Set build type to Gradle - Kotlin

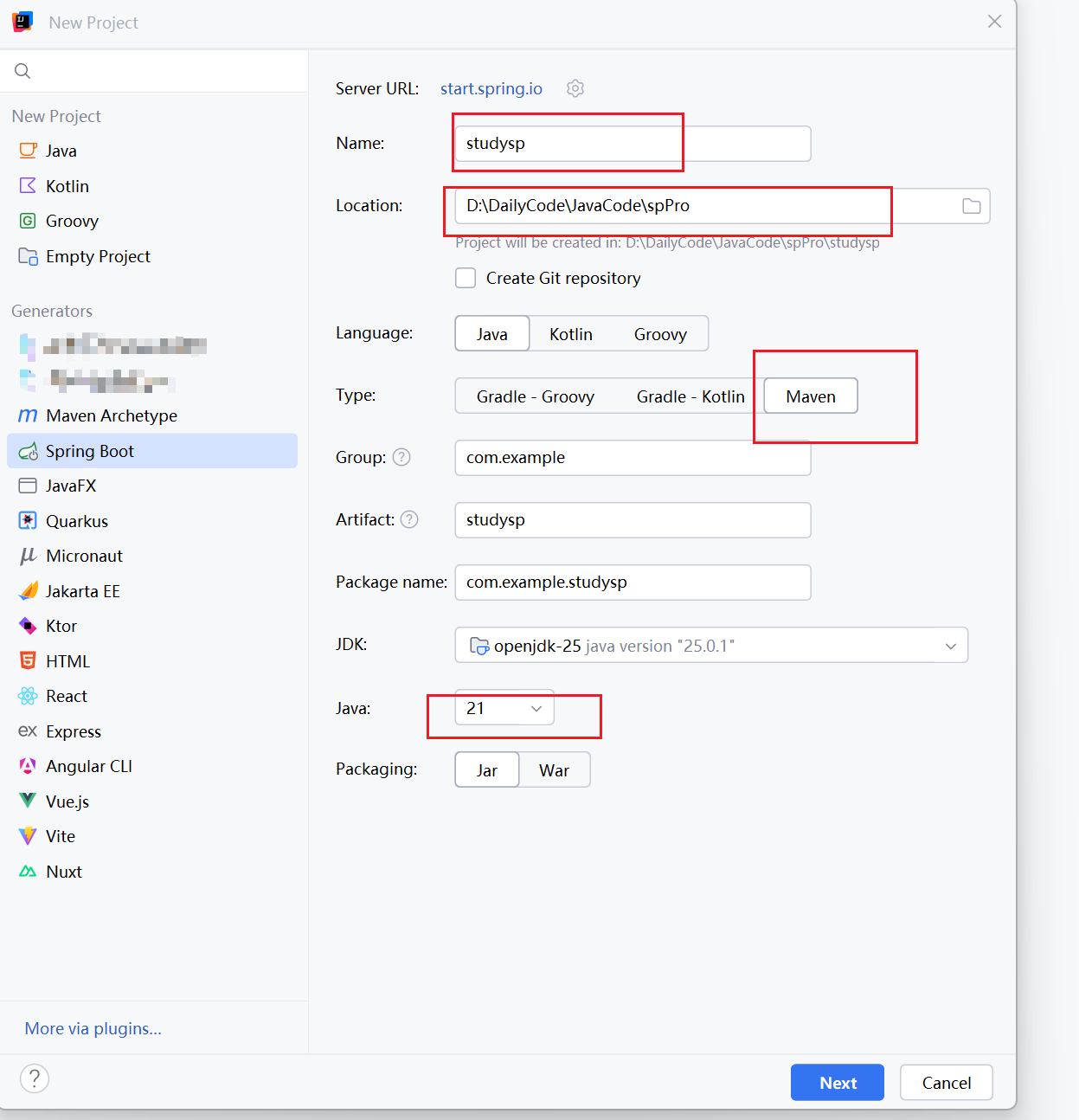coord(690,396)
